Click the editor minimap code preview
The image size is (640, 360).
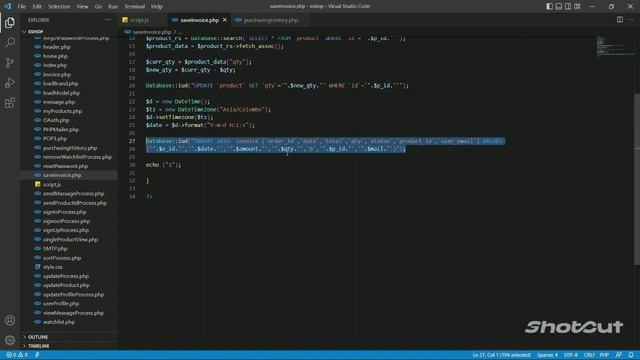[x=615, y=46]
